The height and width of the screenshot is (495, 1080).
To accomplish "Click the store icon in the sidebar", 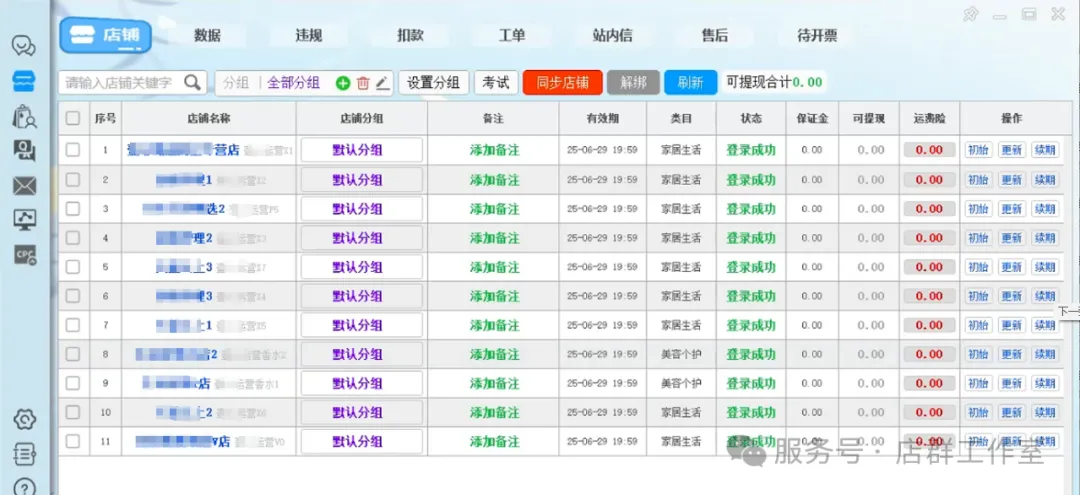I will (24, 82).
